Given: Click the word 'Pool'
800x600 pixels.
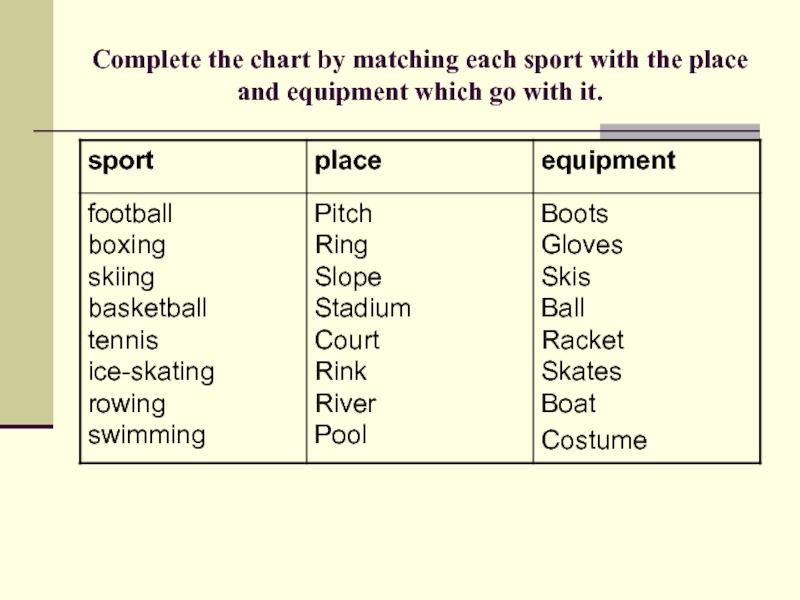Looking at the screenshot, I should 341,435.
